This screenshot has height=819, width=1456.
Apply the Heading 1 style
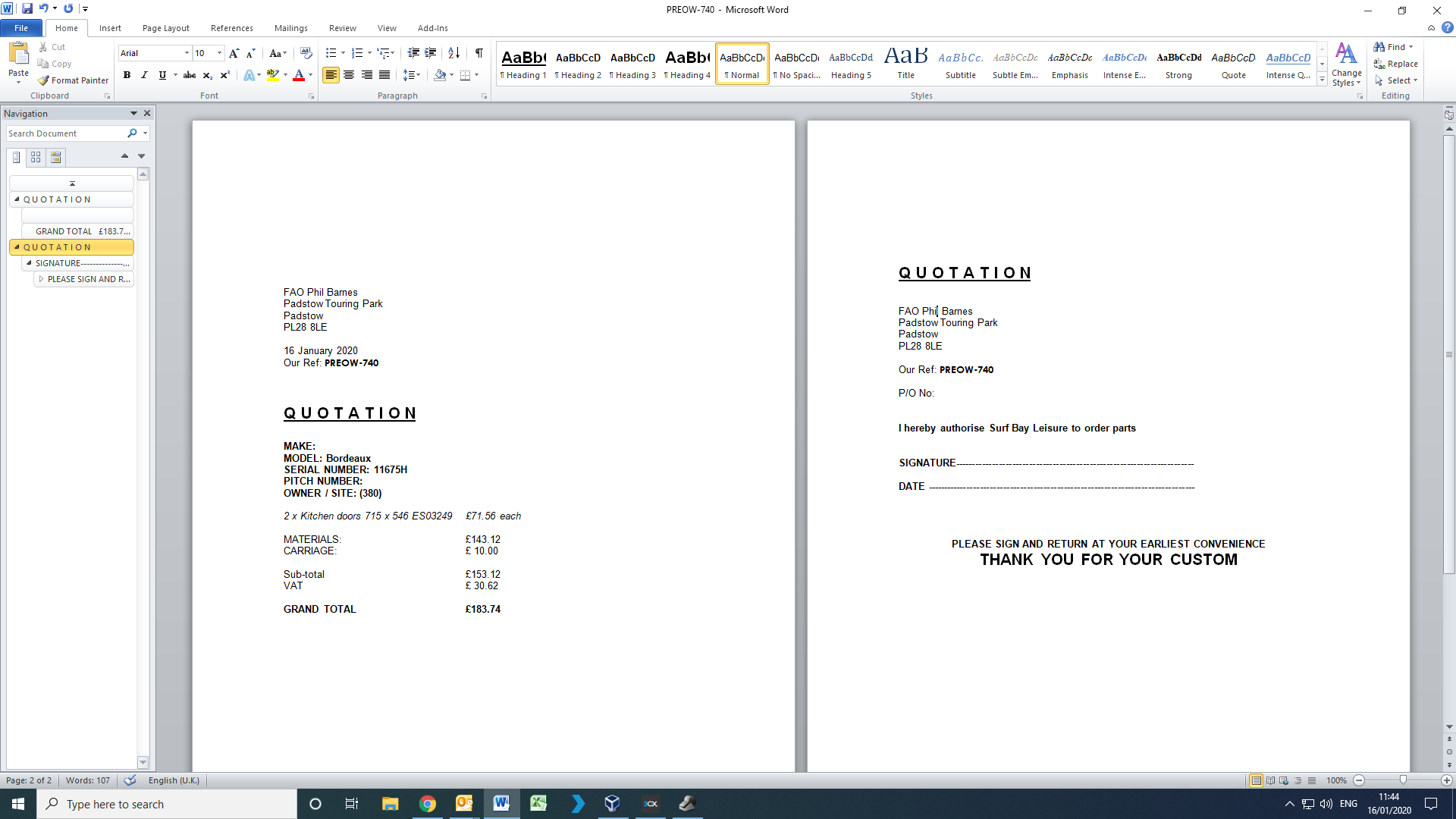pos(523,64)
